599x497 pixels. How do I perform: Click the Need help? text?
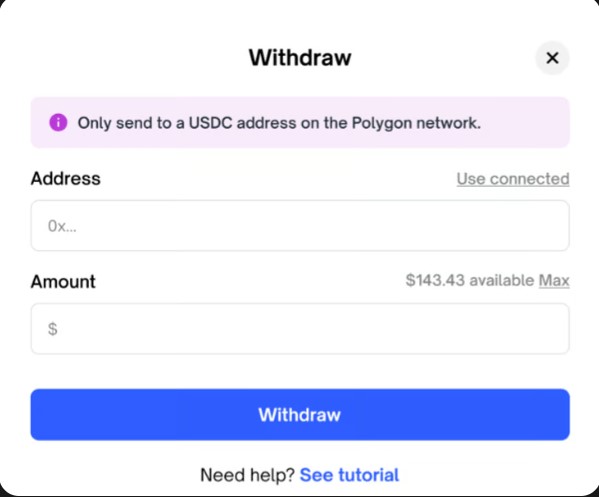click(247, 475)
